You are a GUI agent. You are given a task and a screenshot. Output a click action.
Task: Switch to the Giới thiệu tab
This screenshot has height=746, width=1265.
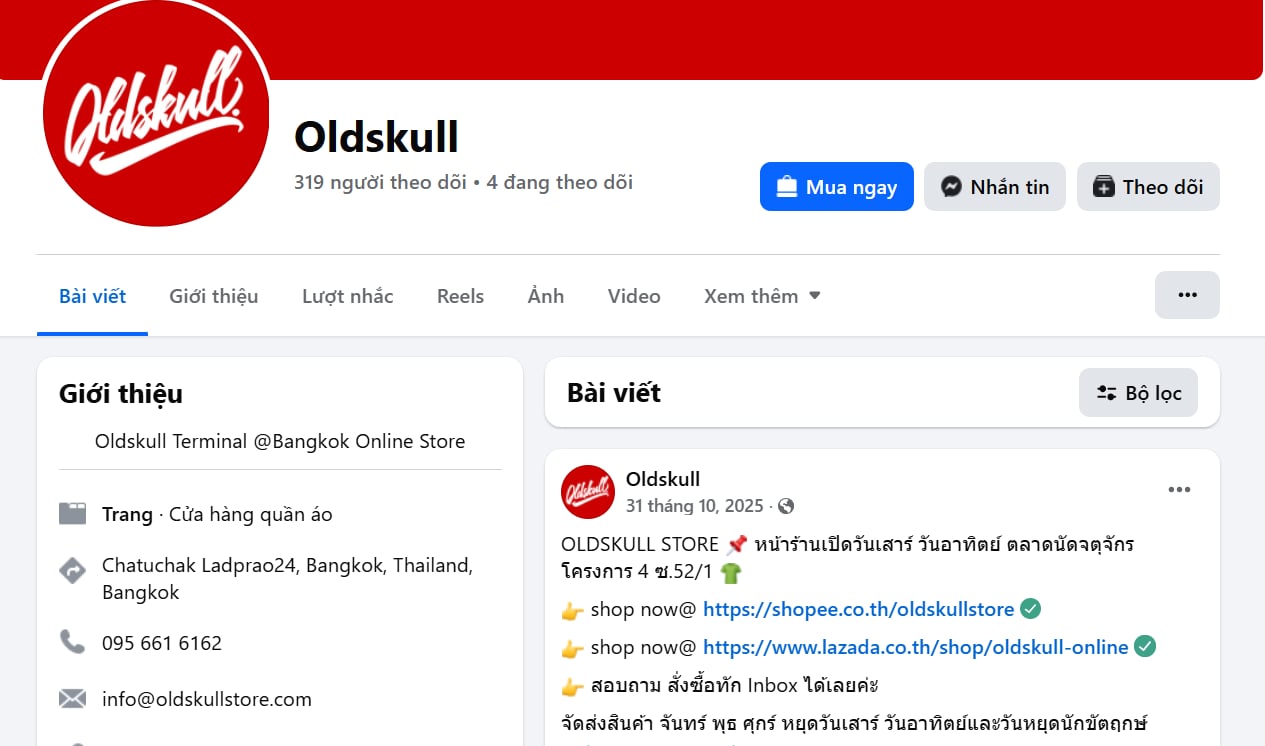pos(214,296)
